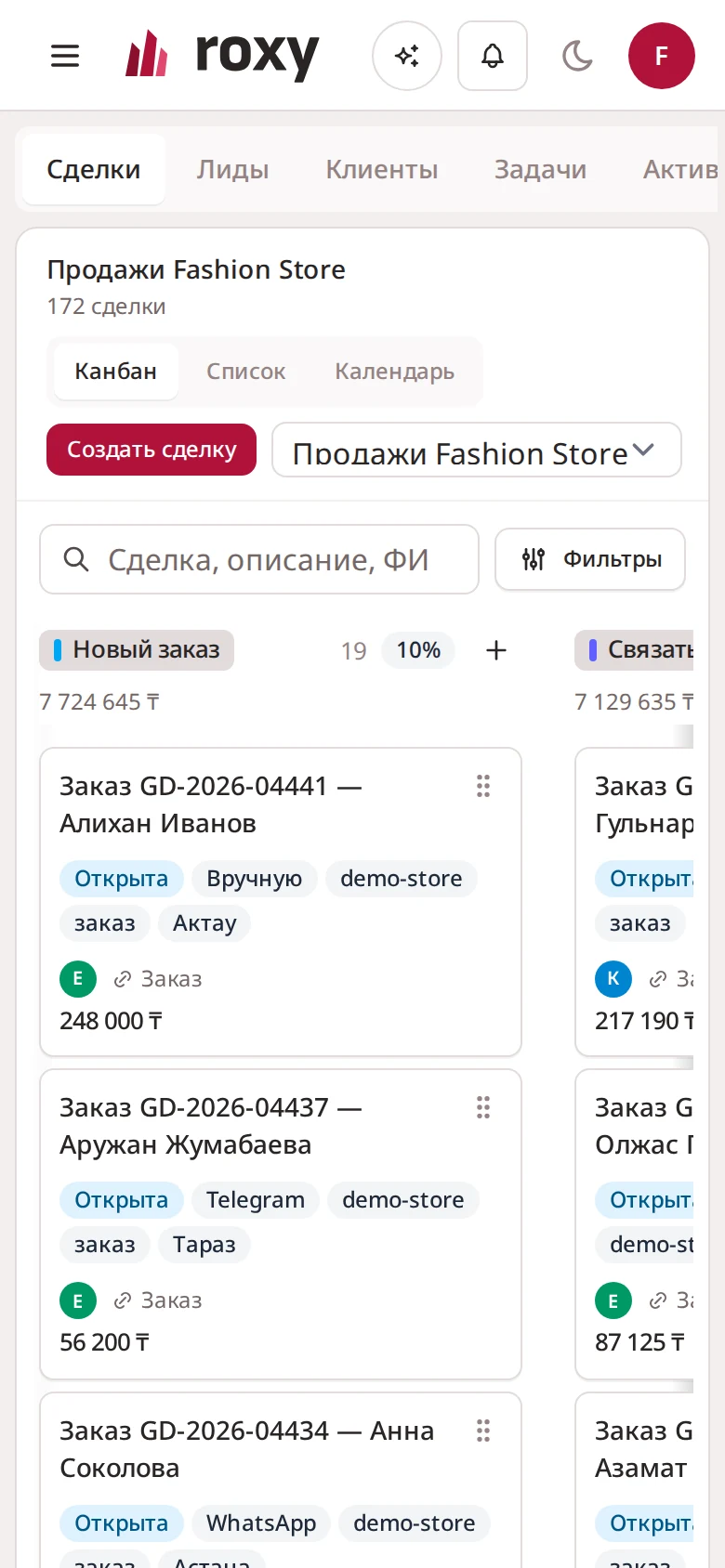This screenshot has height=1568, width=725.
Task: Click the 87 125 ₸ amount
Action: click(640, 1342)
